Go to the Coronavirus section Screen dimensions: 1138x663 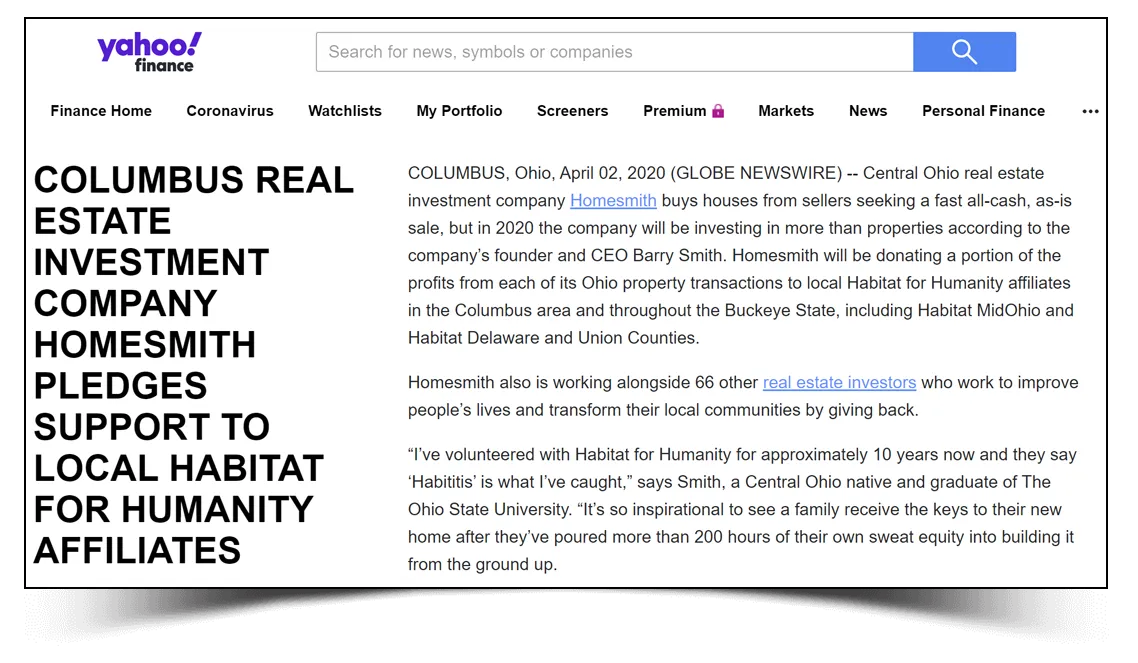tap(230, 111)
